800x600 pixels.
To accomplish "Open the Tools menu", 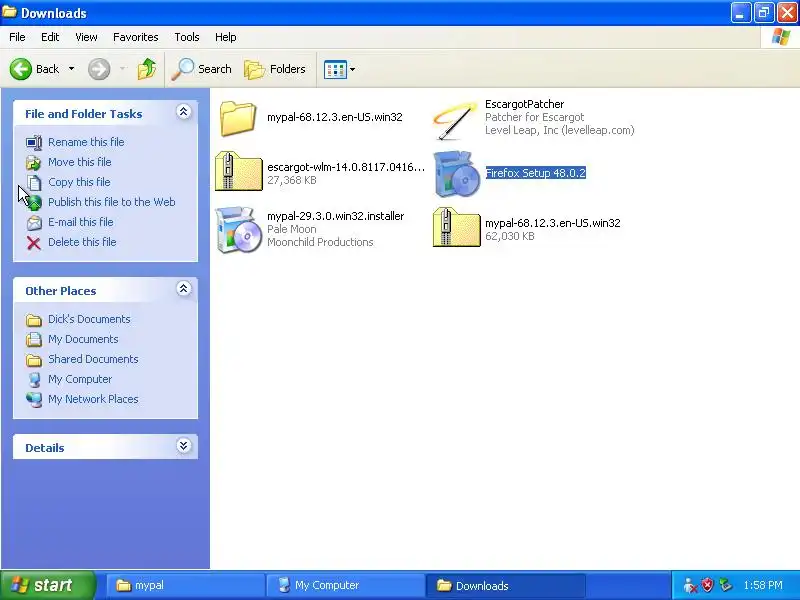I will click(x=187, y=37).
